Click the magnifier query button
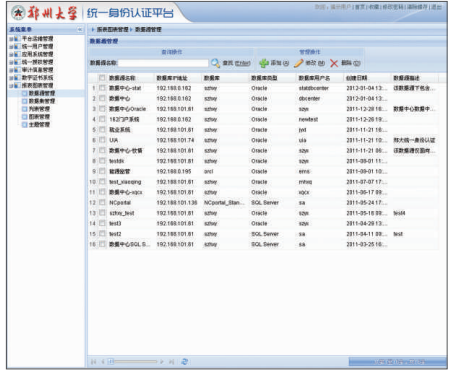This screenshot has height=372, width=450. click(231, 63)
